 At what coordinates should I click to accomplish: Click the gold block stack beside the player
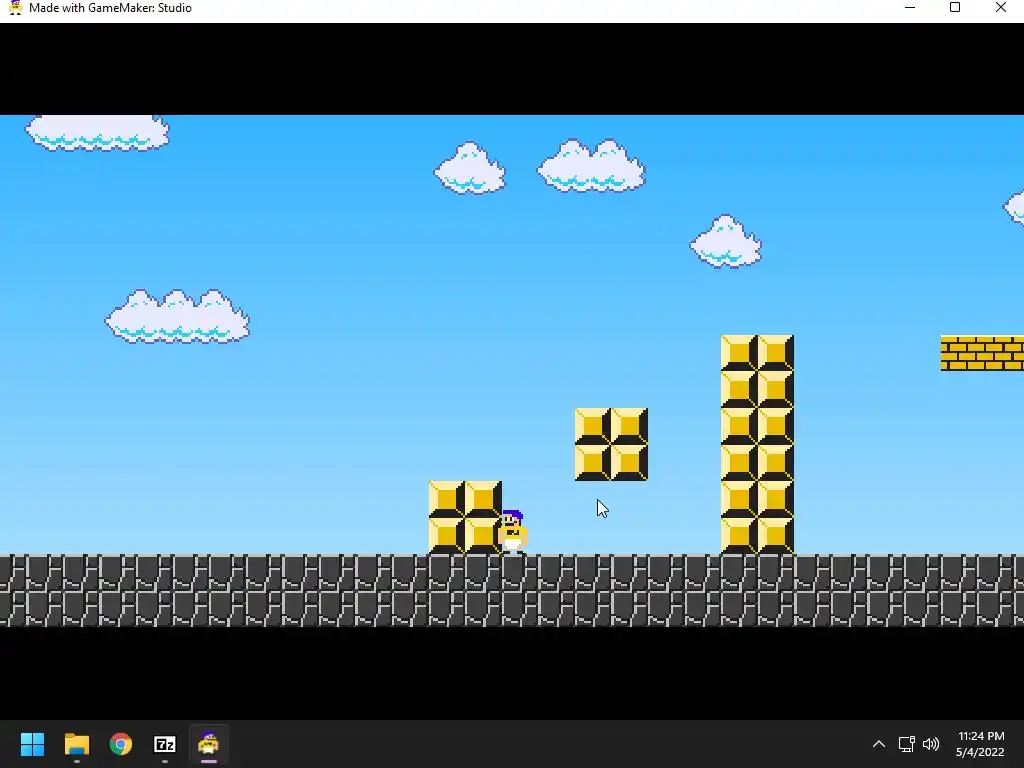(465, 518)
